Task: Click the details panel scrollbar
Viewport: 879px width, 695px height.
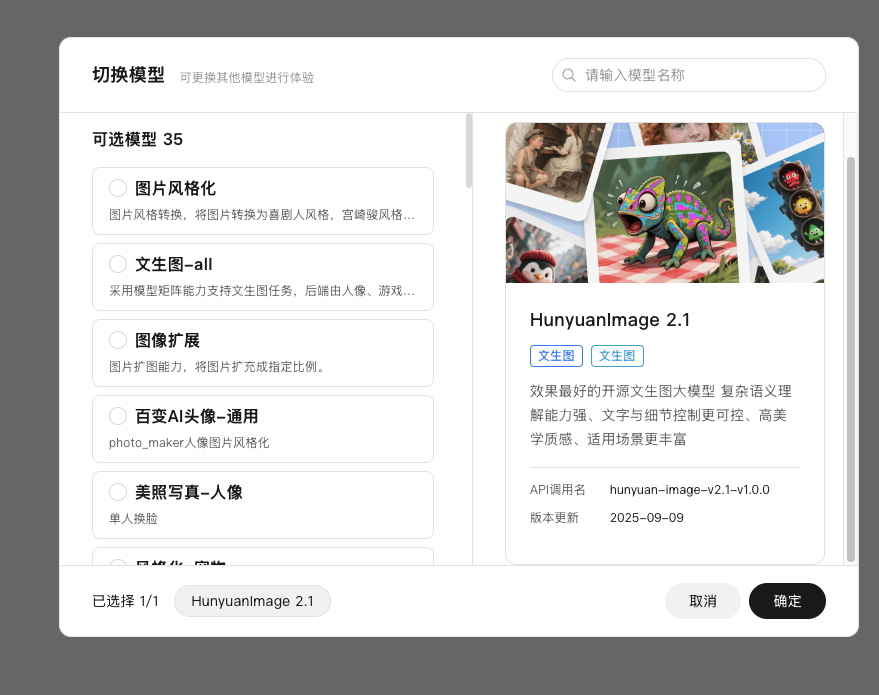Action: [x=850, y=359]
